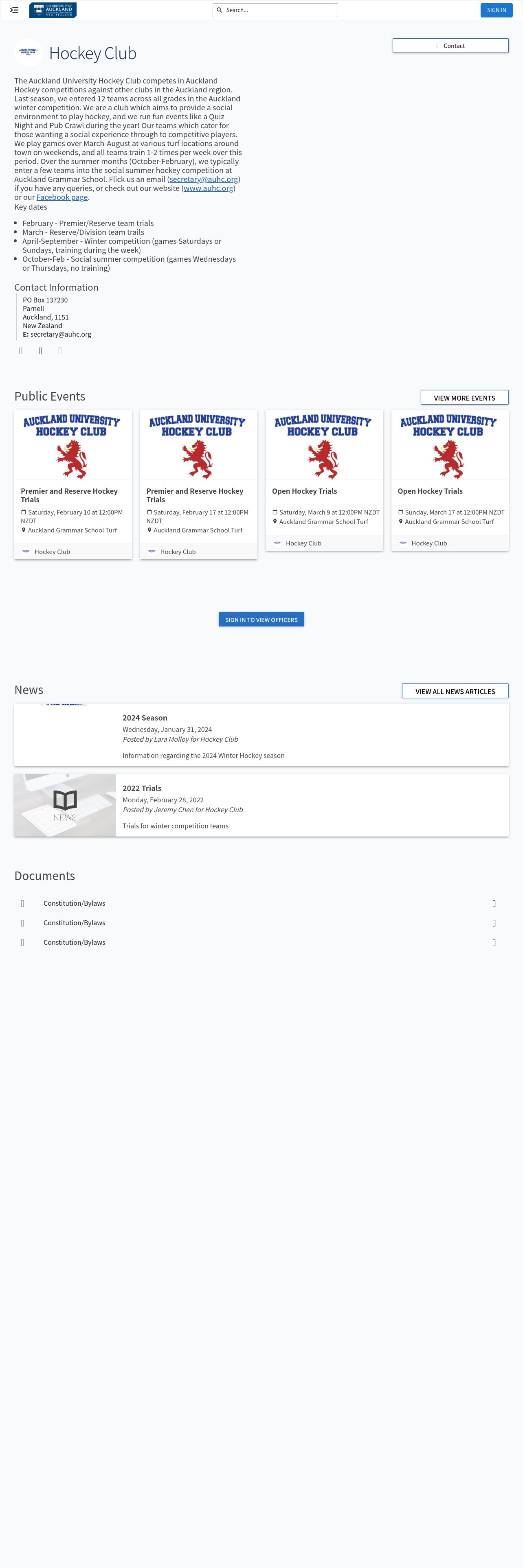Click VIEW ALL NEWS ARTICLES button

(x=455, y=691)
